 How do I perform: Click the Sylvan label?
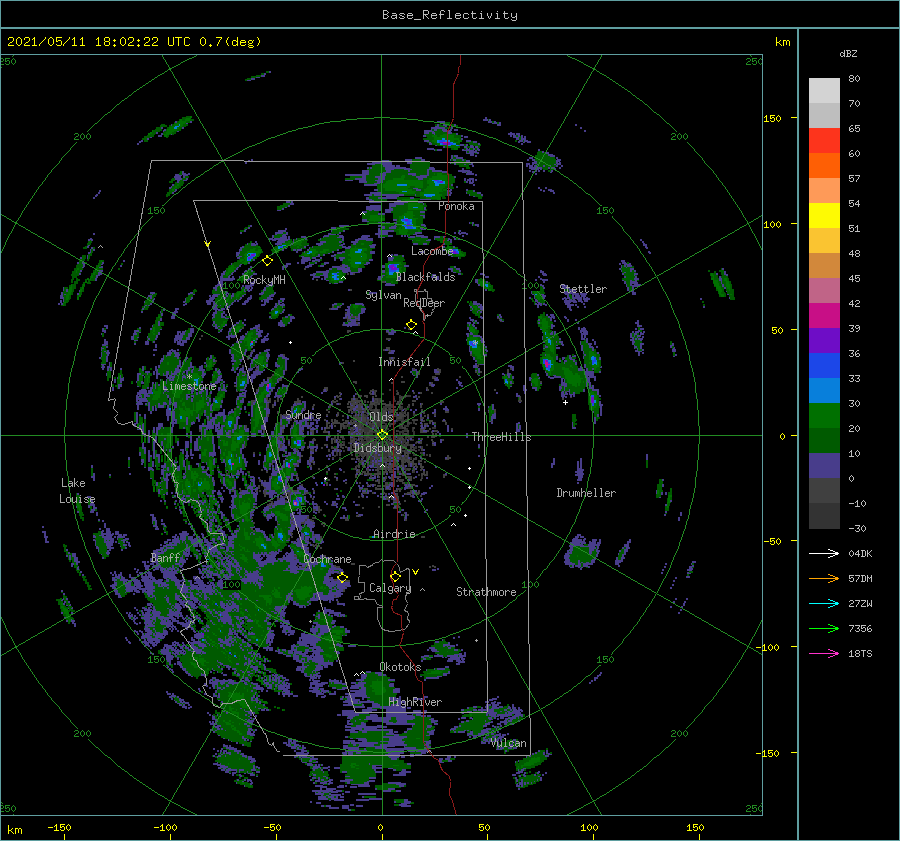coord(383,295)
